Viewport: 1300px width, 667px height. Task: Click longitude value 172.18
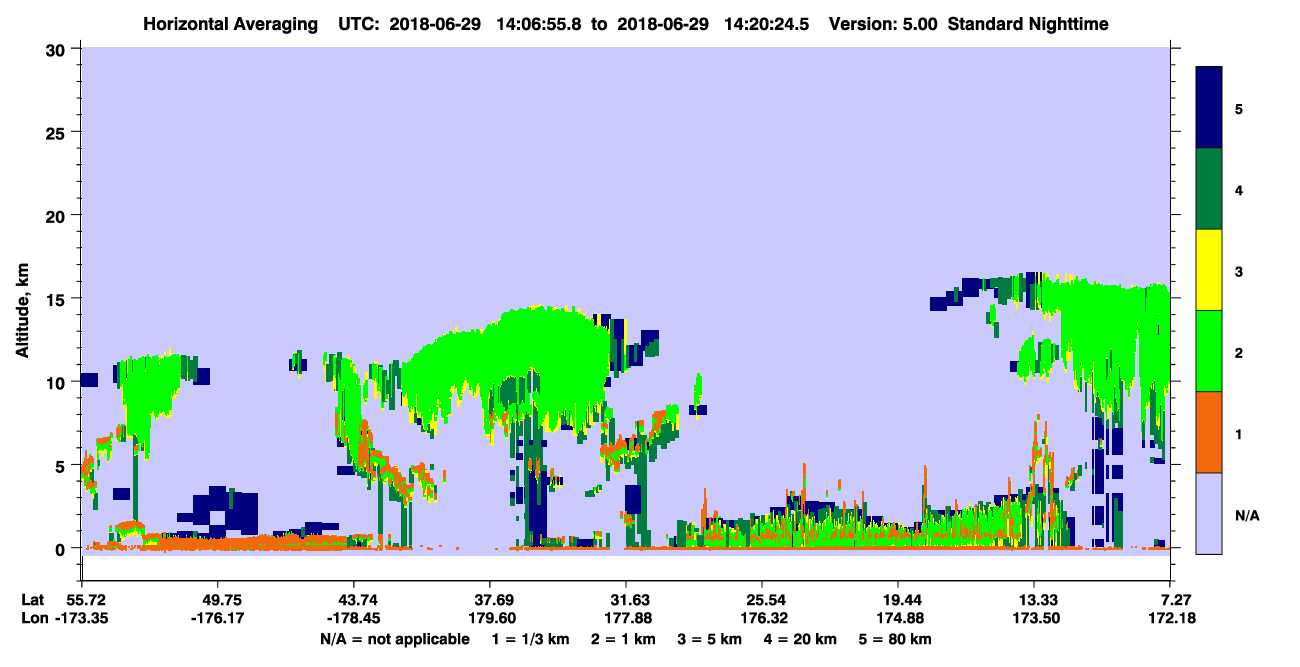1171,619
